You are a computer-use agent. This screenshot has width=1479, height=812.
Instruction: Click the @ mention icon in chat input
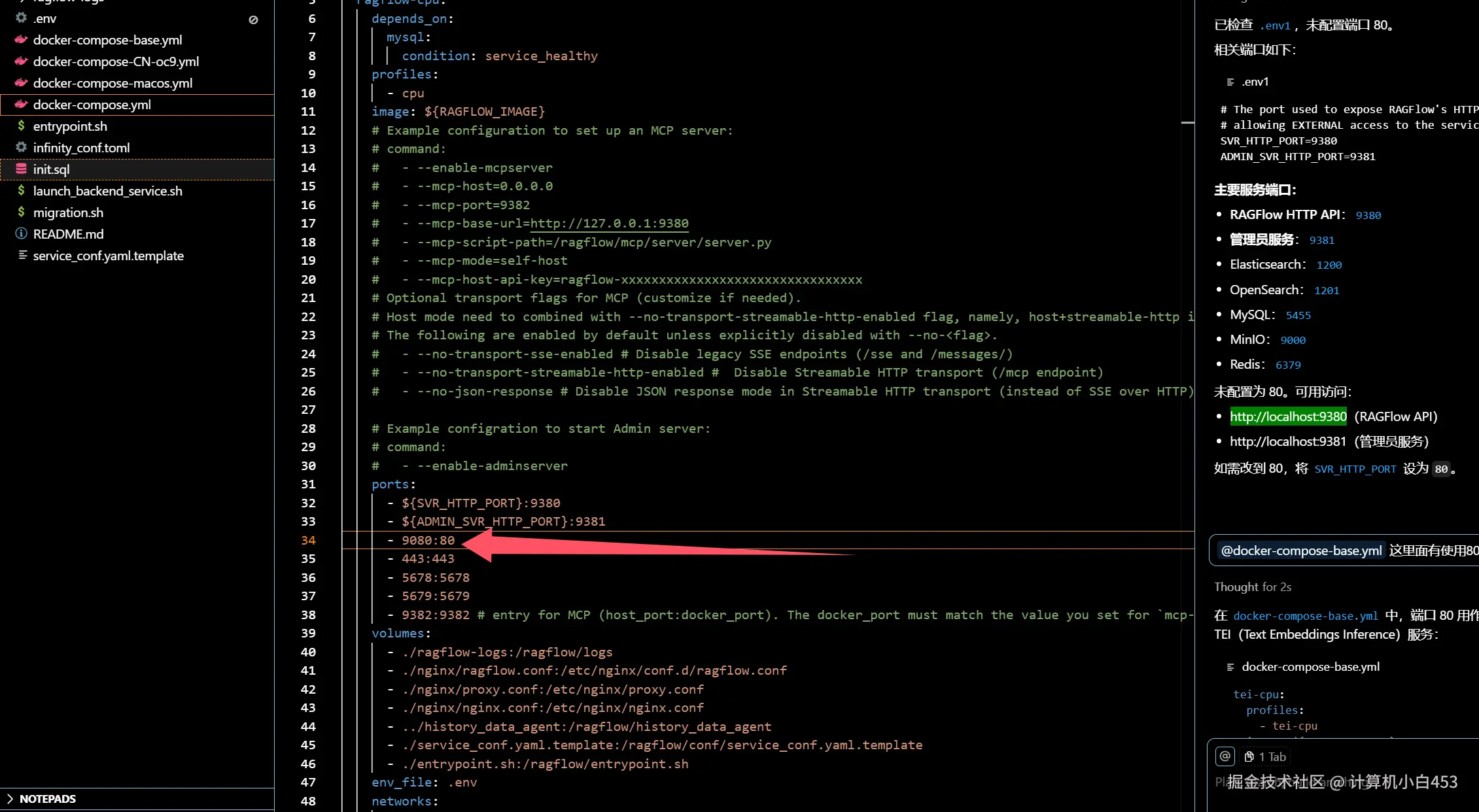pyautogui.click(x=1225, y=756)
